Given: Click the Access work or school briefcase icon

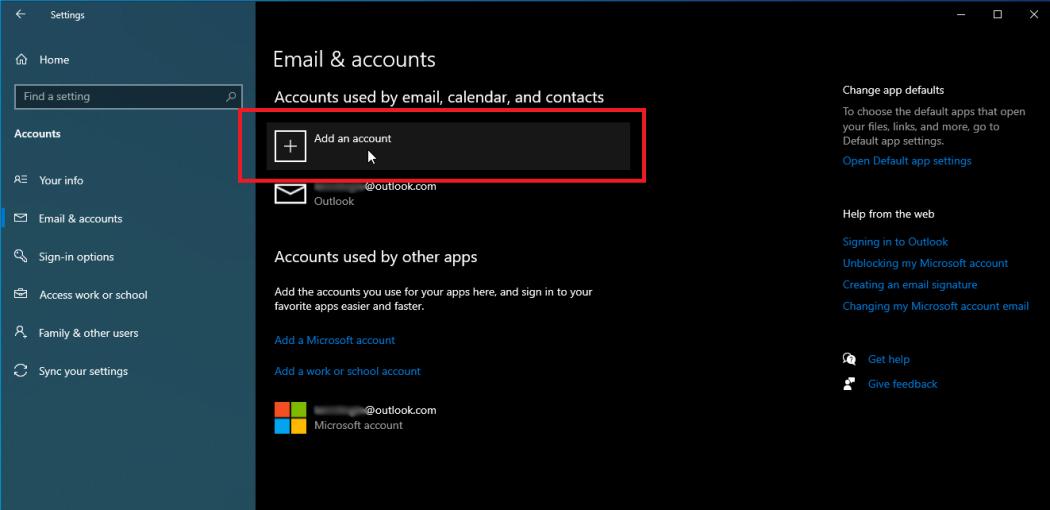Looking at the screenshot, I should pyautogui.click(x=21, y=294).
